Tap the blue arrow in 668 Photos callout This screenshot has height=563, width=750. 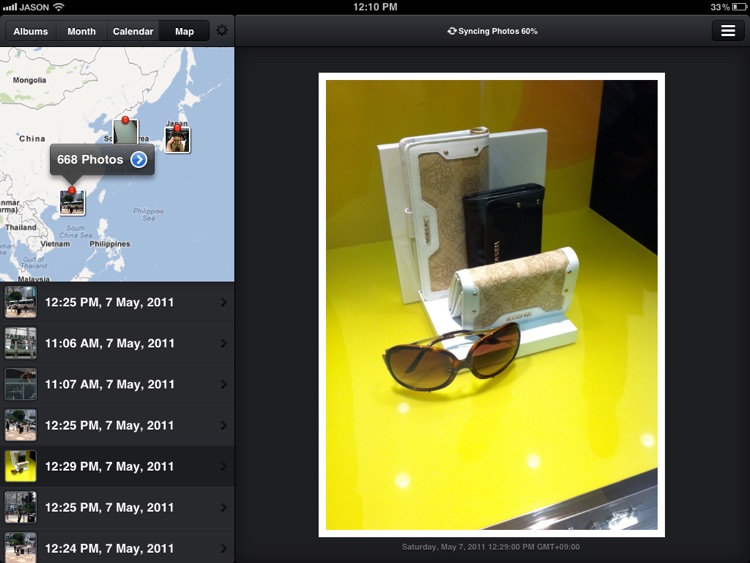139,159
